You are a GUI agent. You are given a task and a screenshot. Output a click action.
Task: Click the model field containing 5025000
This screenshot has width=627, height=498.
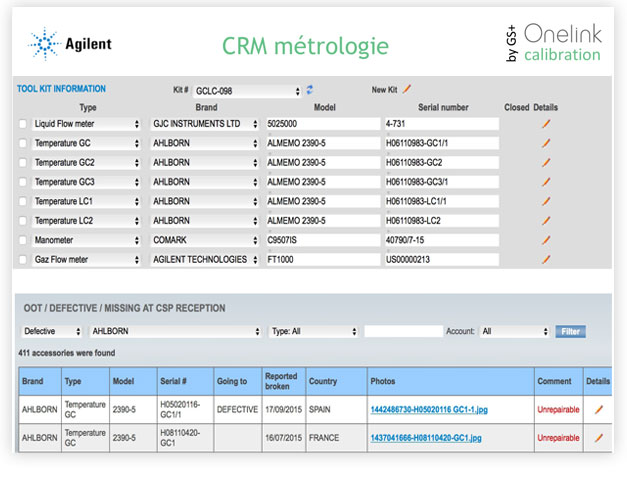323,124
